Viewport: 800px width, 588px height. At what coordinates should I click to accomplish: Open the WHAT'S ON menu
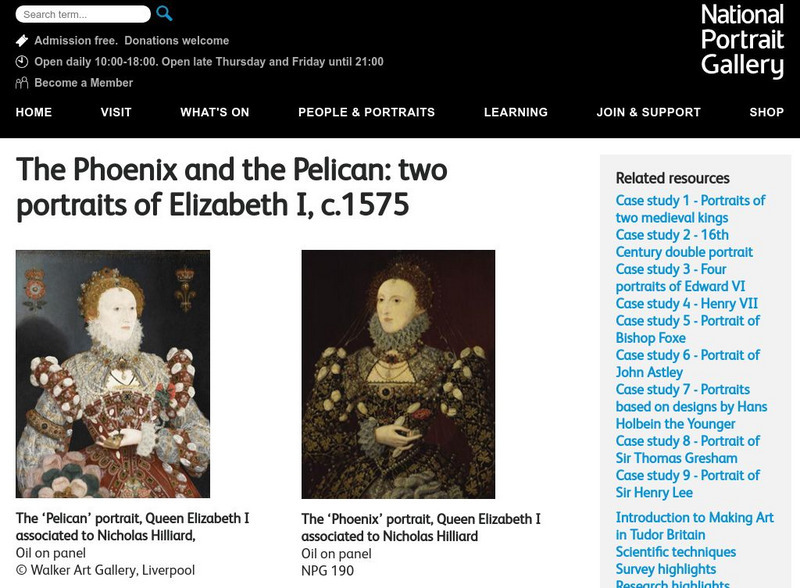215,112
